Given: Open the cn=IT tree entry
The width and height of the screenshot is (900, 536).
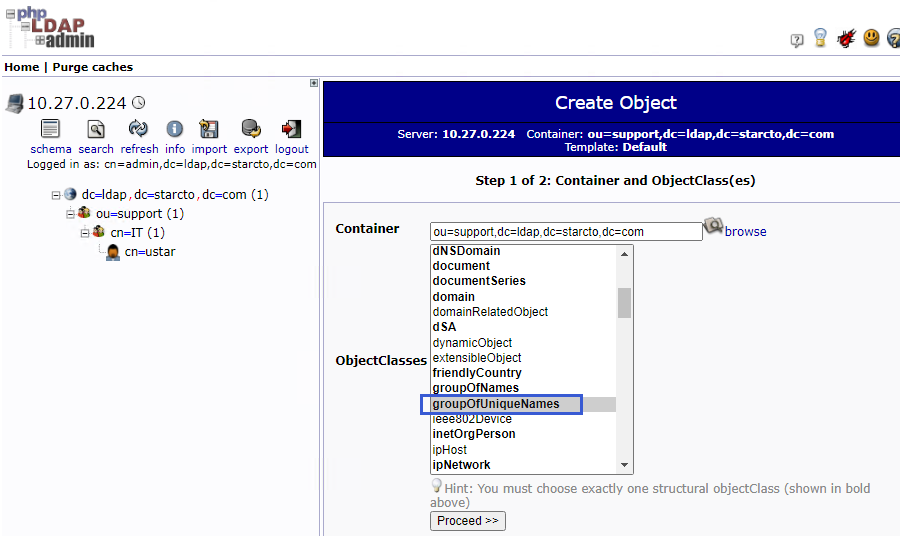Looking at the screenshot, I should 138,232.
